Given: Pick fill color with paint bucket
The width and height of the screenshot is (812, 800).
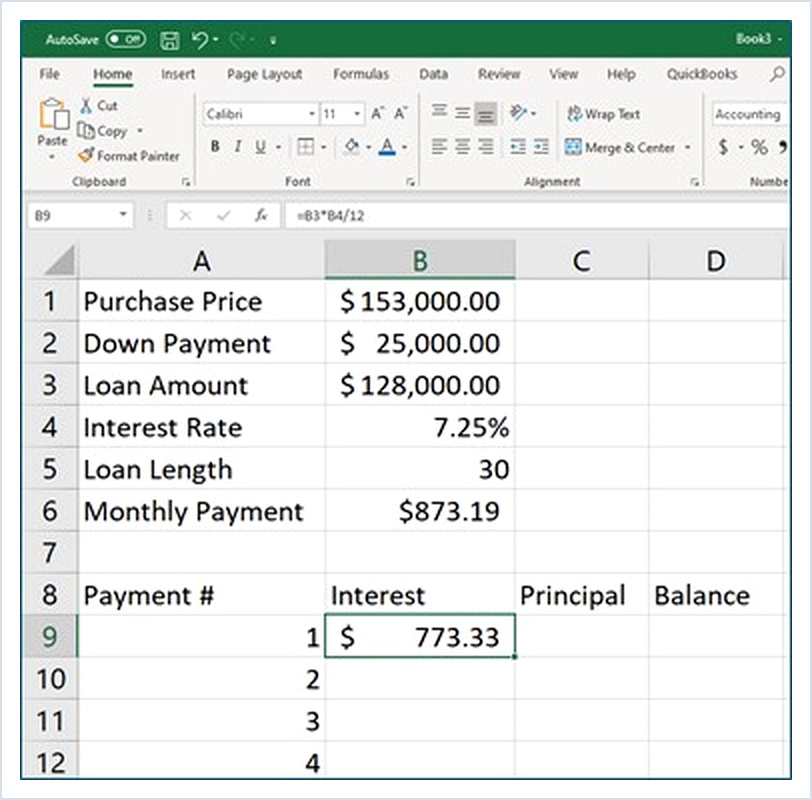Looking at the screenshot, I should coord(352,147).
